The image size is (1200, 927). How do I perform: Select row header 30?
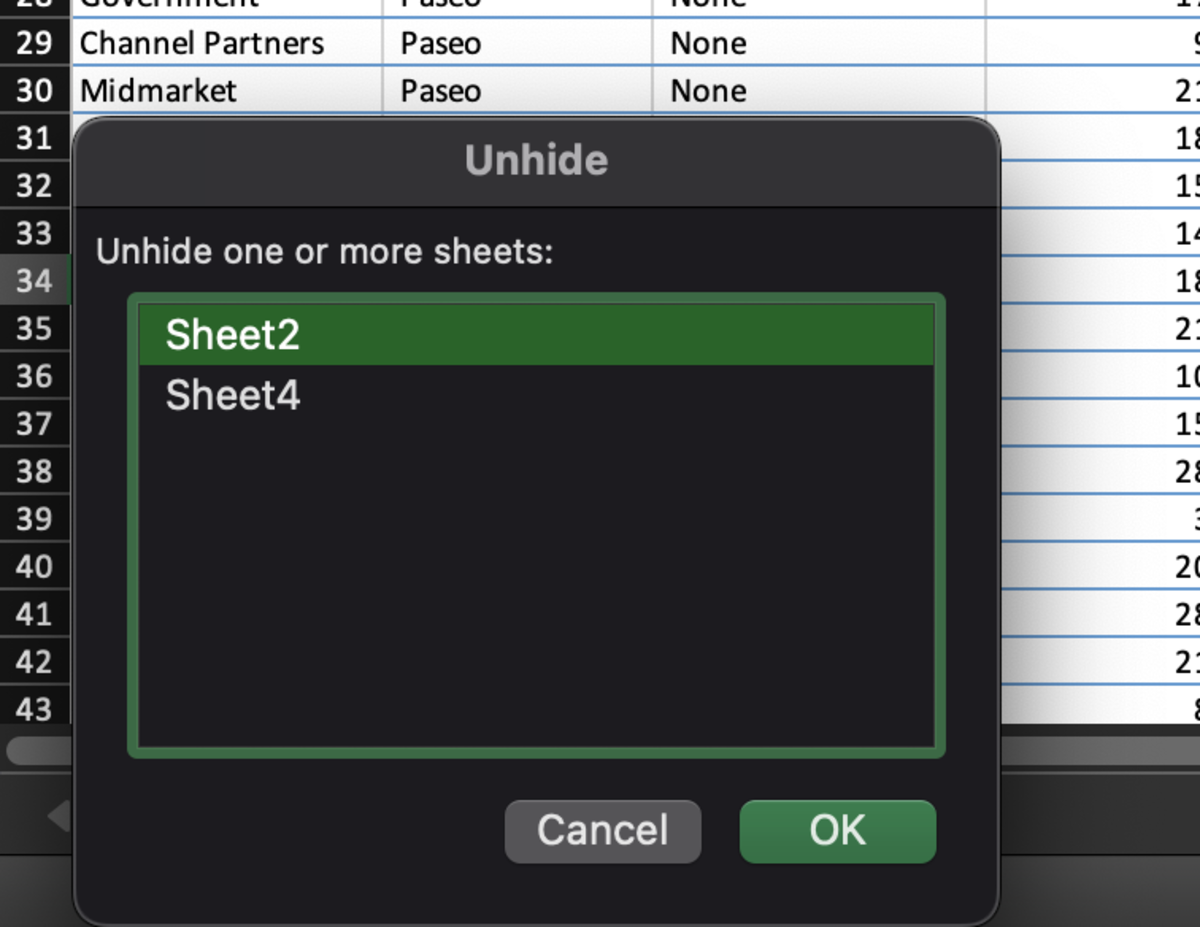coord(35,91)
